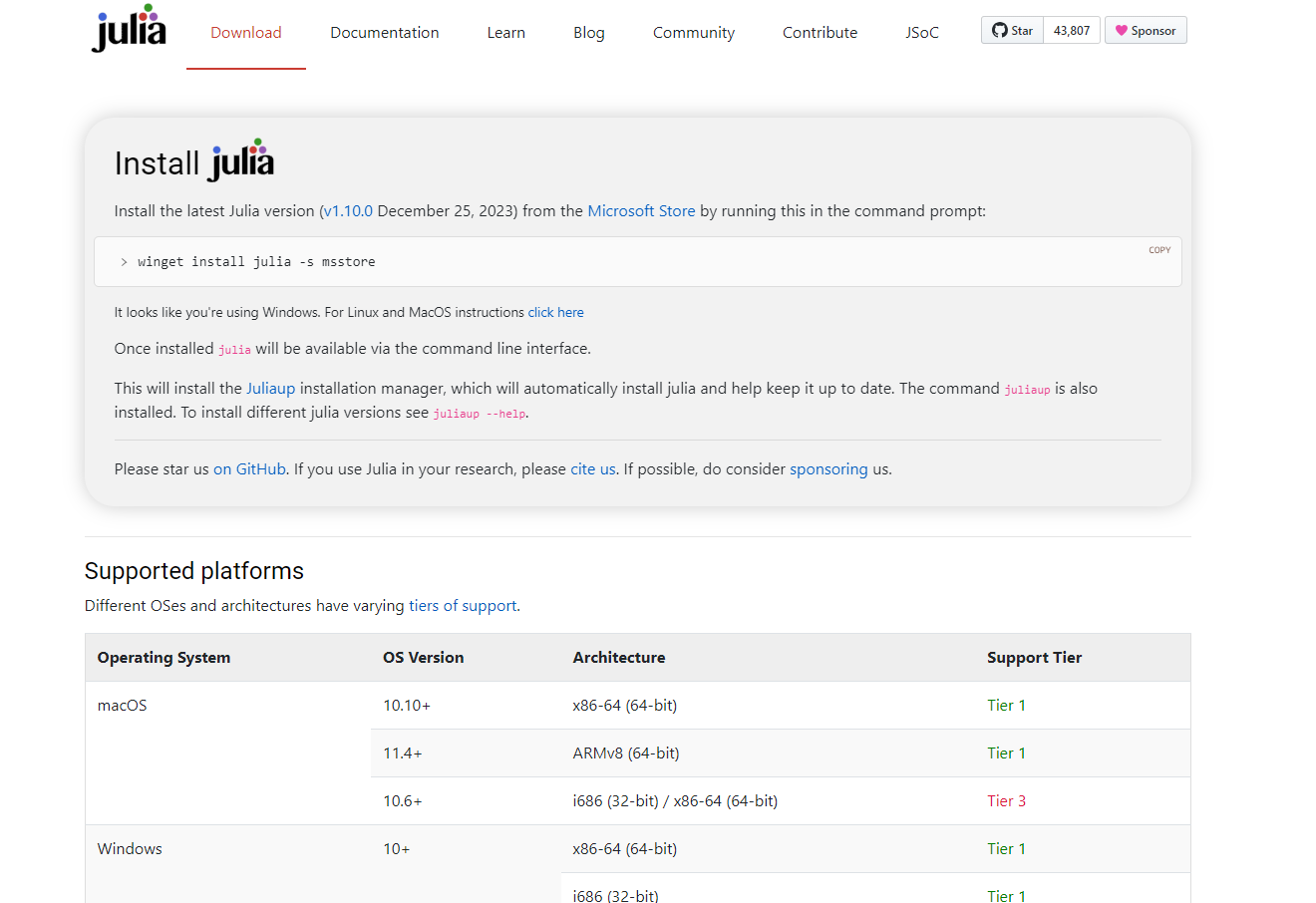
Task: Click the Julia logo in Install heading
Action: [x=241, y=159]
